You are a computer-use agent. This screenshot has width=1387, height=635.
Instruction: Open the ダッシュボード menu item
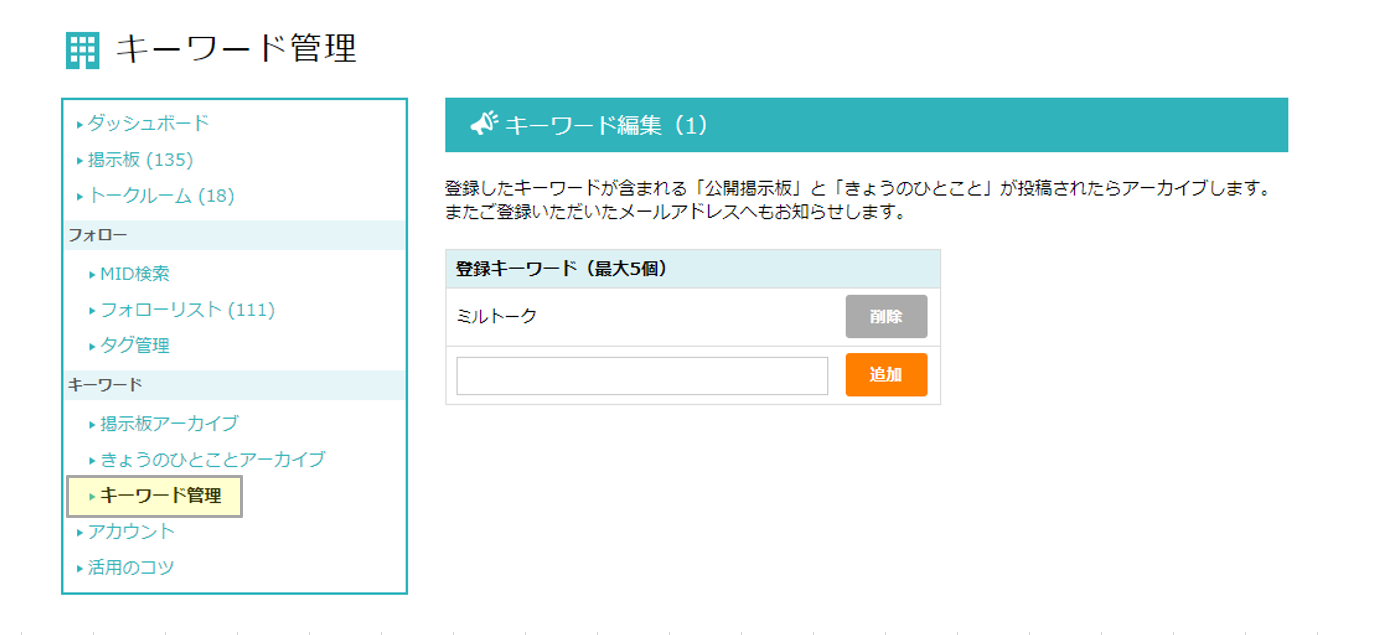pos(148,123)
